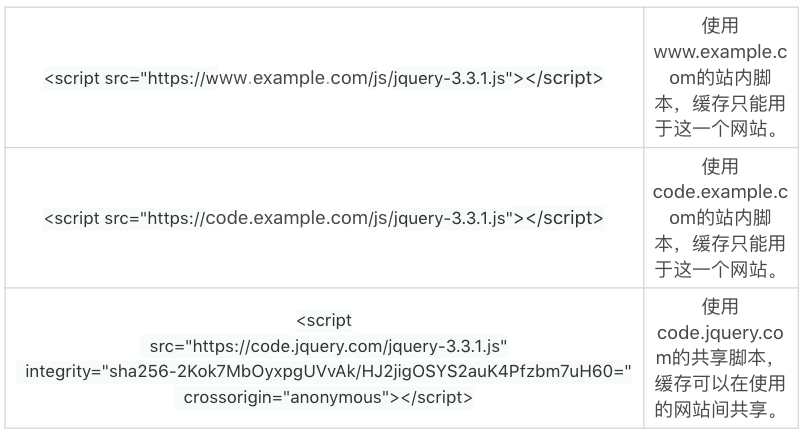Click "使用" at top of second description cell
The height and width of the screenshot is (438, 805).
719,165
